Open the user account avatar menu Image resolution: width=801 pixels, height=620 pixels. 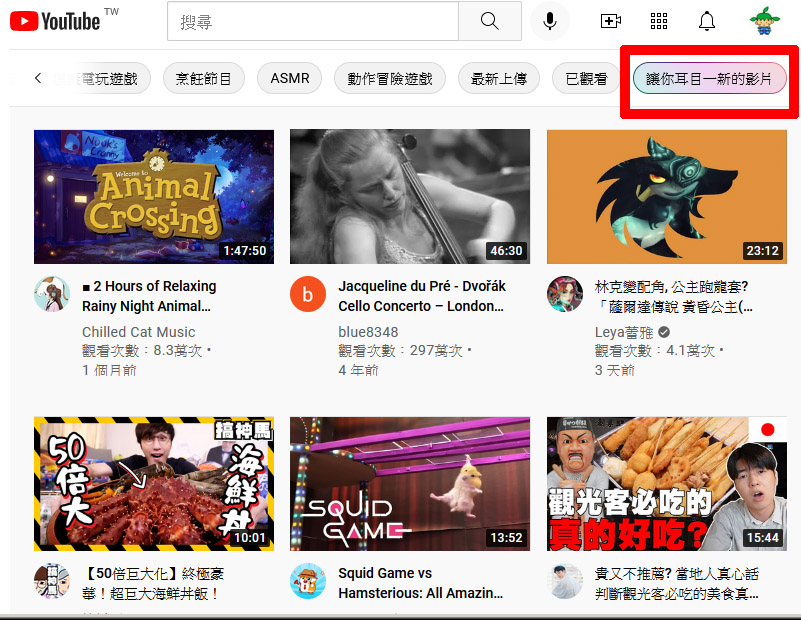pos(765,21)
